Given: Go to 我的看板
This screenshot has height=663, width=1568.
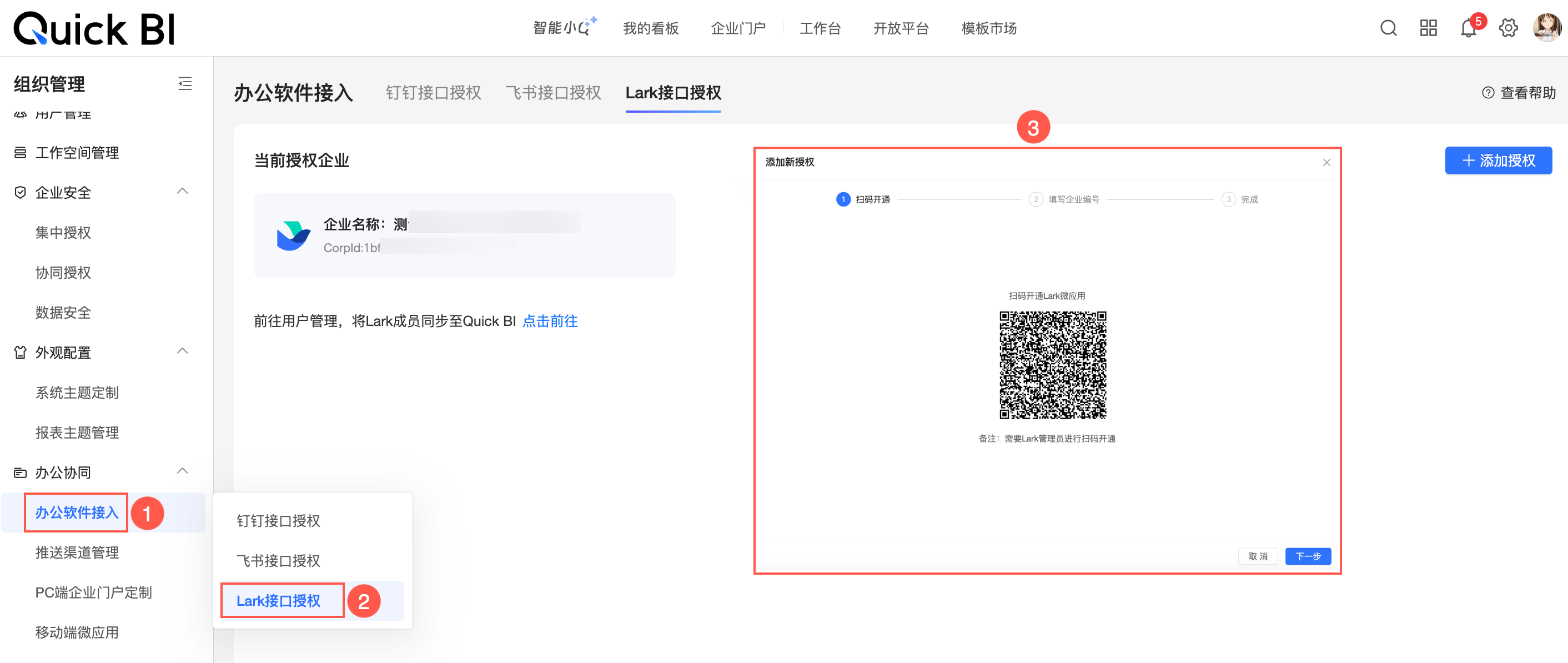Looking at the screenshot, I should (650, 29).
